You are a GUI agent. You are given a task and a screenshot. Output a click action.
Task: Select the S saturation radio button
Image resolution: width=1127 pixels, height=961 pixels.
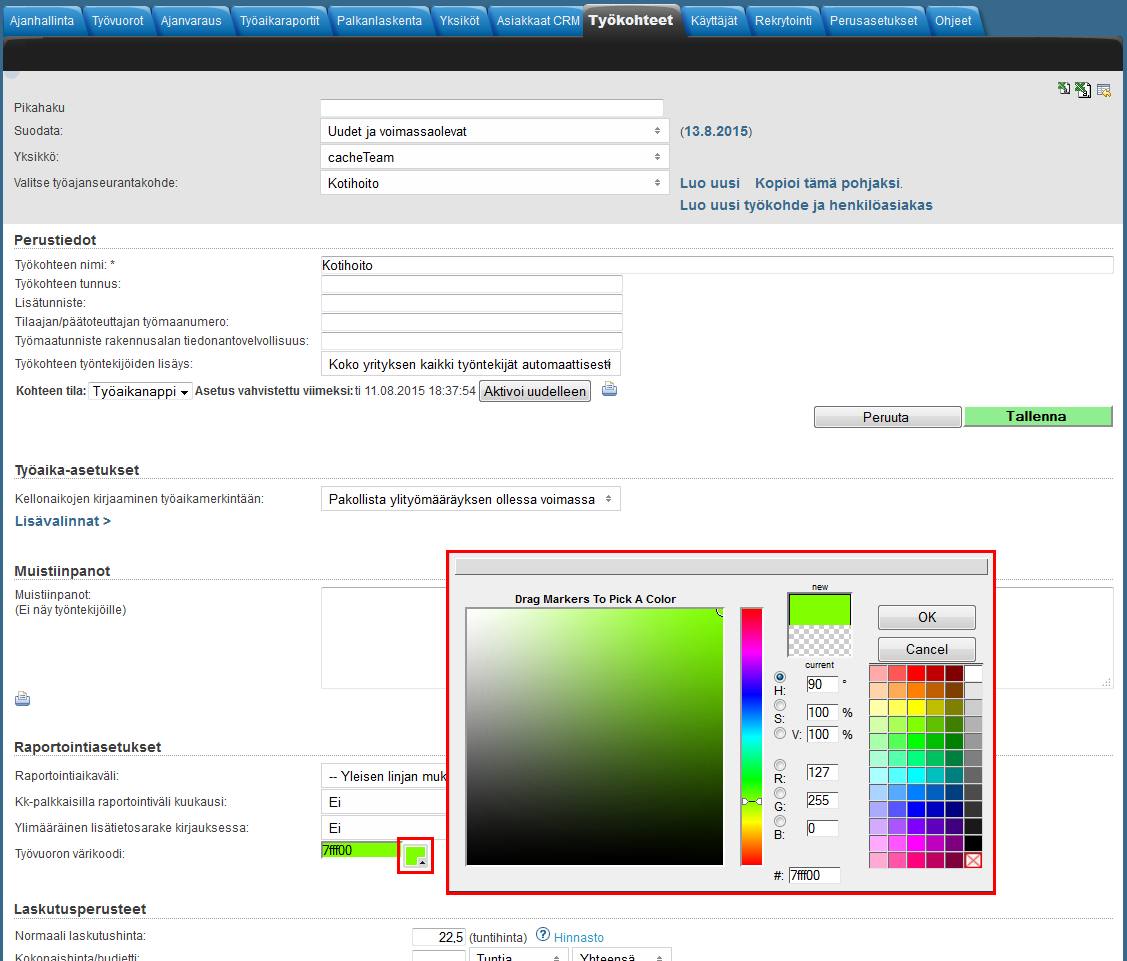780,705
